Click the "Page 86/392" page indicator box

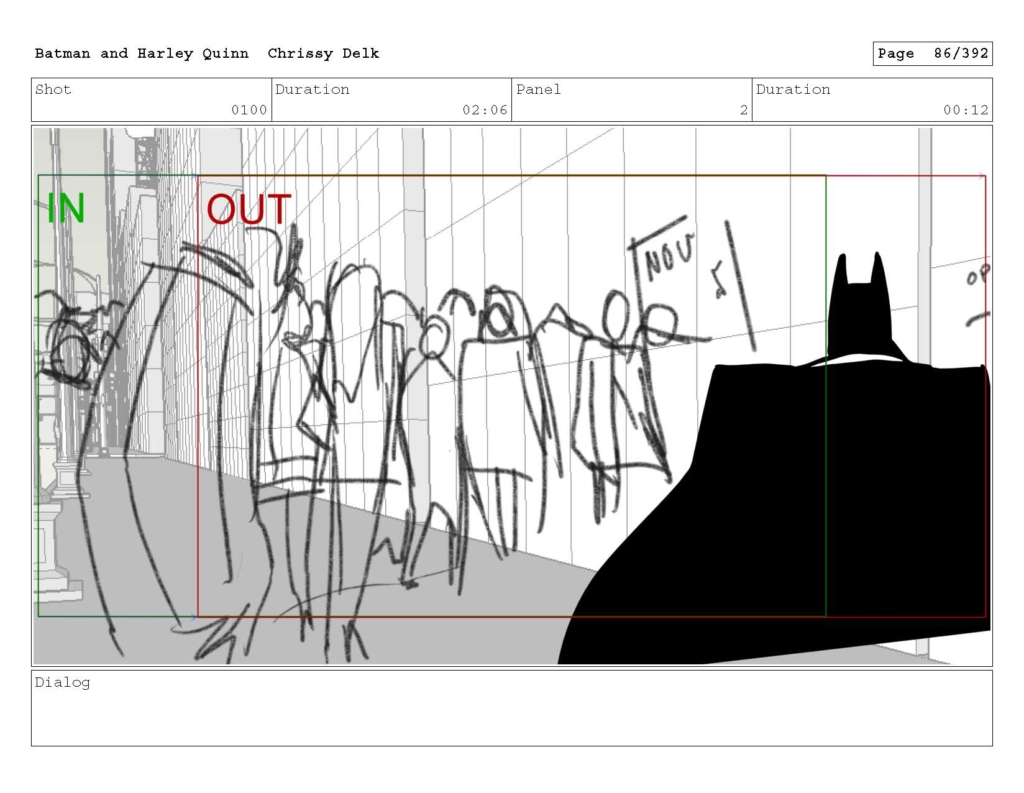click(x=932, y=54)
